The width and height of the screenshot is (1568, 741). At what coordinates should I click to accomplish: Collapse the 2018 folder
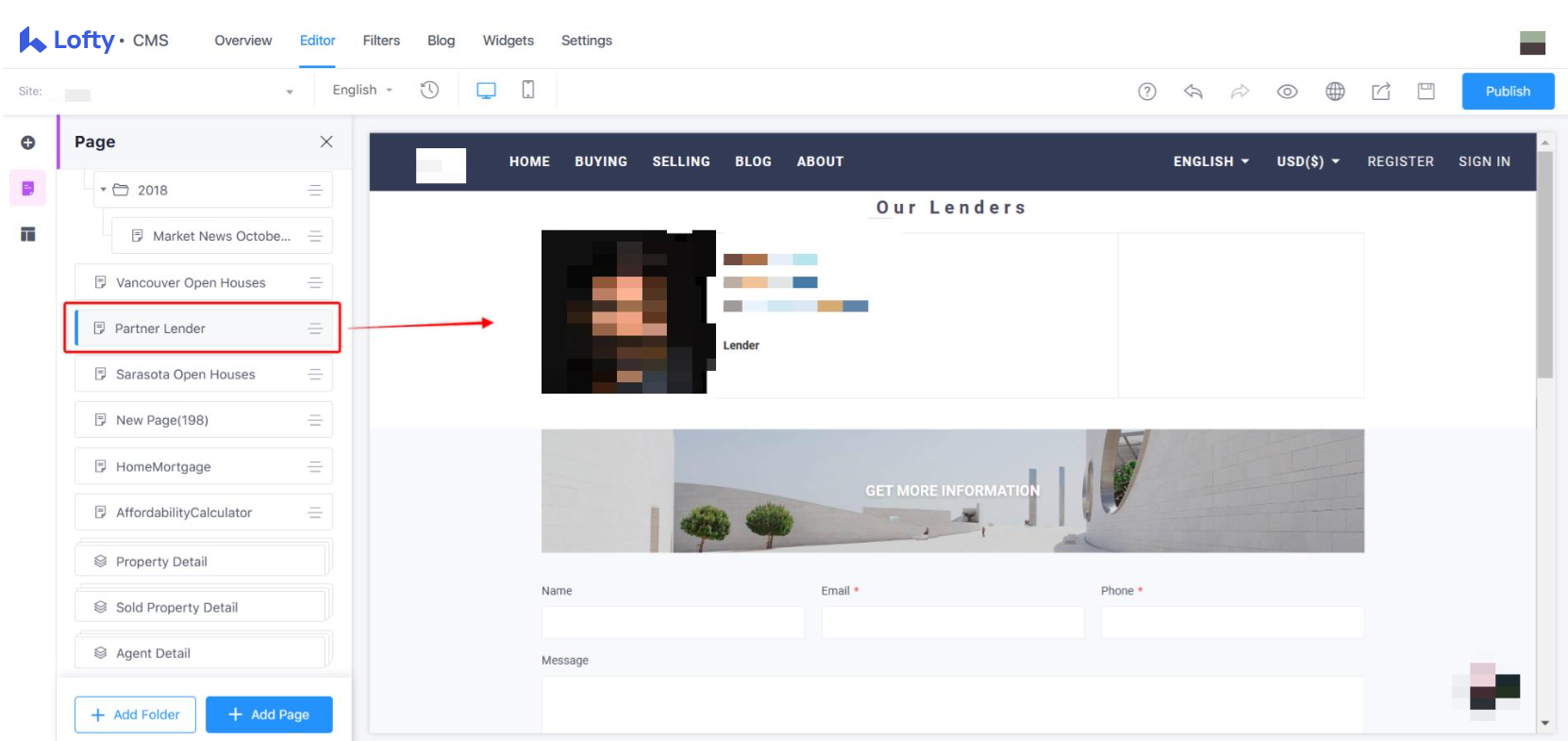point(104,190)
